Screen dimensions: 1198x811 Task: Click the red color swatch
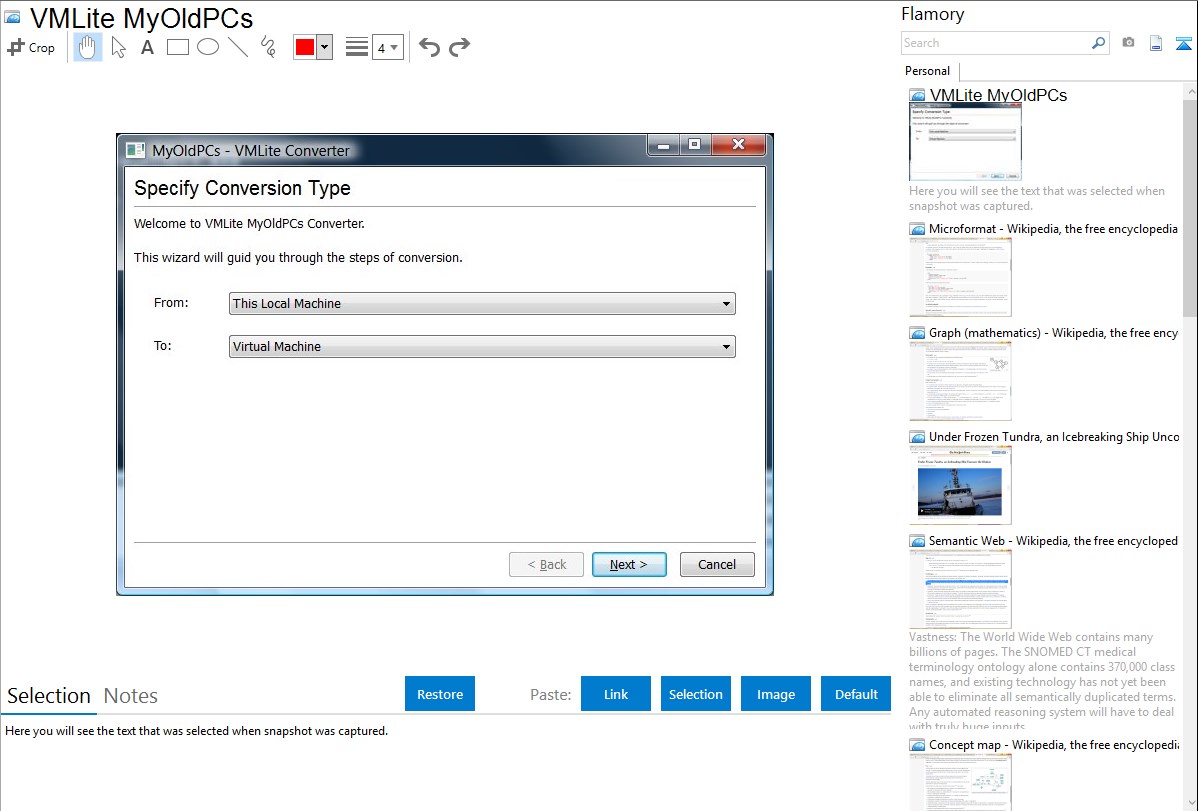(305, 47)
